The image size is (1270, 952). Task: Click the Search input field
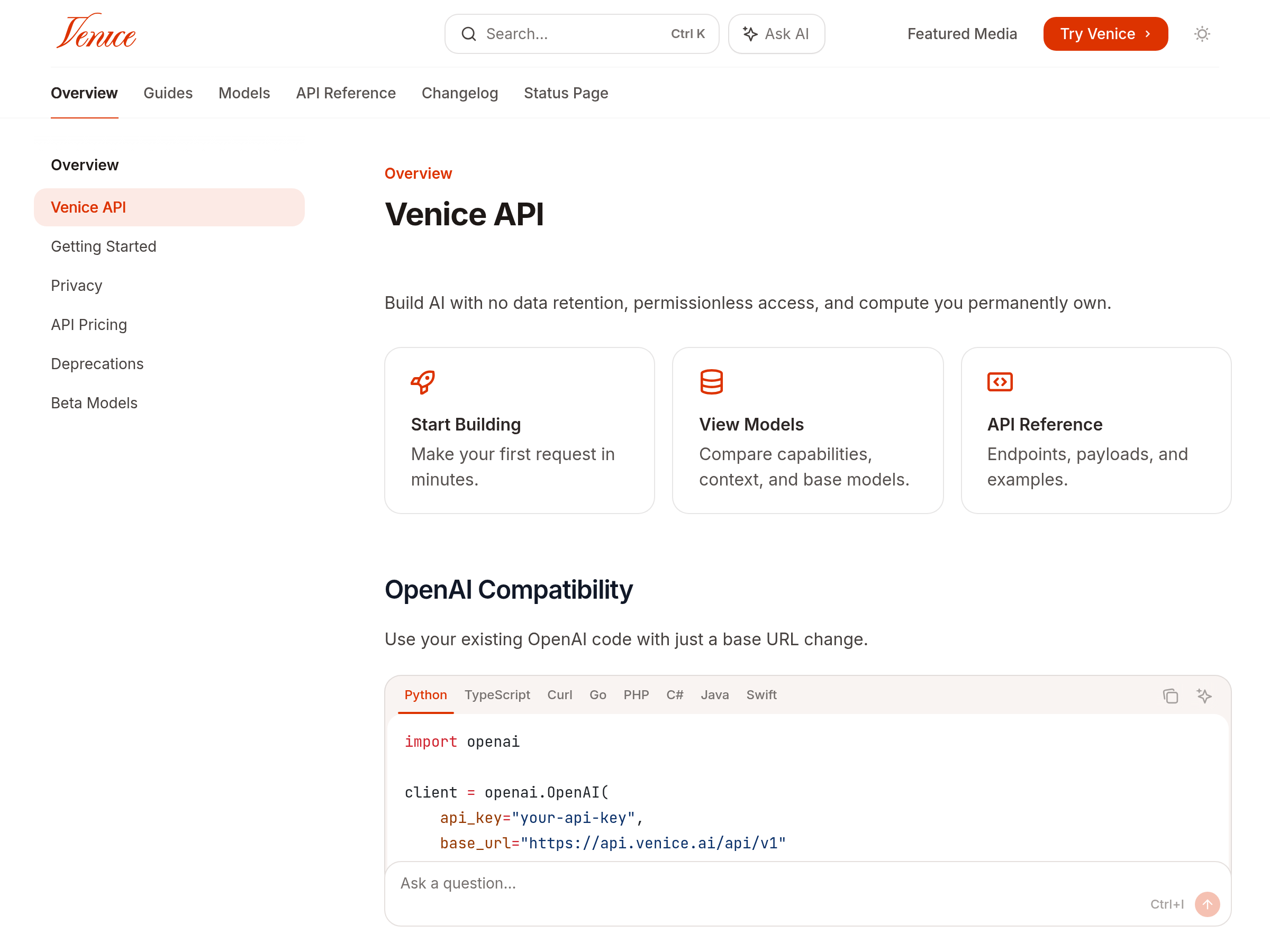point(582,34)
